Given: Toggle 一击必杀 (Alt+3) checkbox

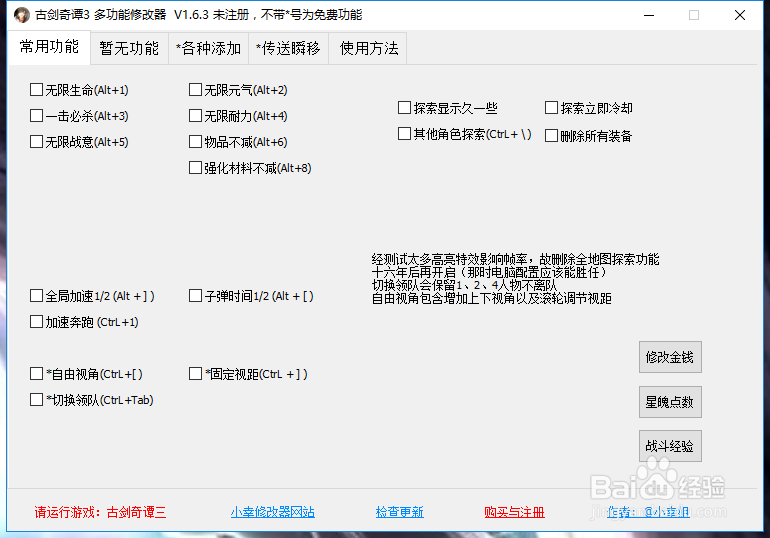Looking at the screenshot, I should tap(36, 116).
